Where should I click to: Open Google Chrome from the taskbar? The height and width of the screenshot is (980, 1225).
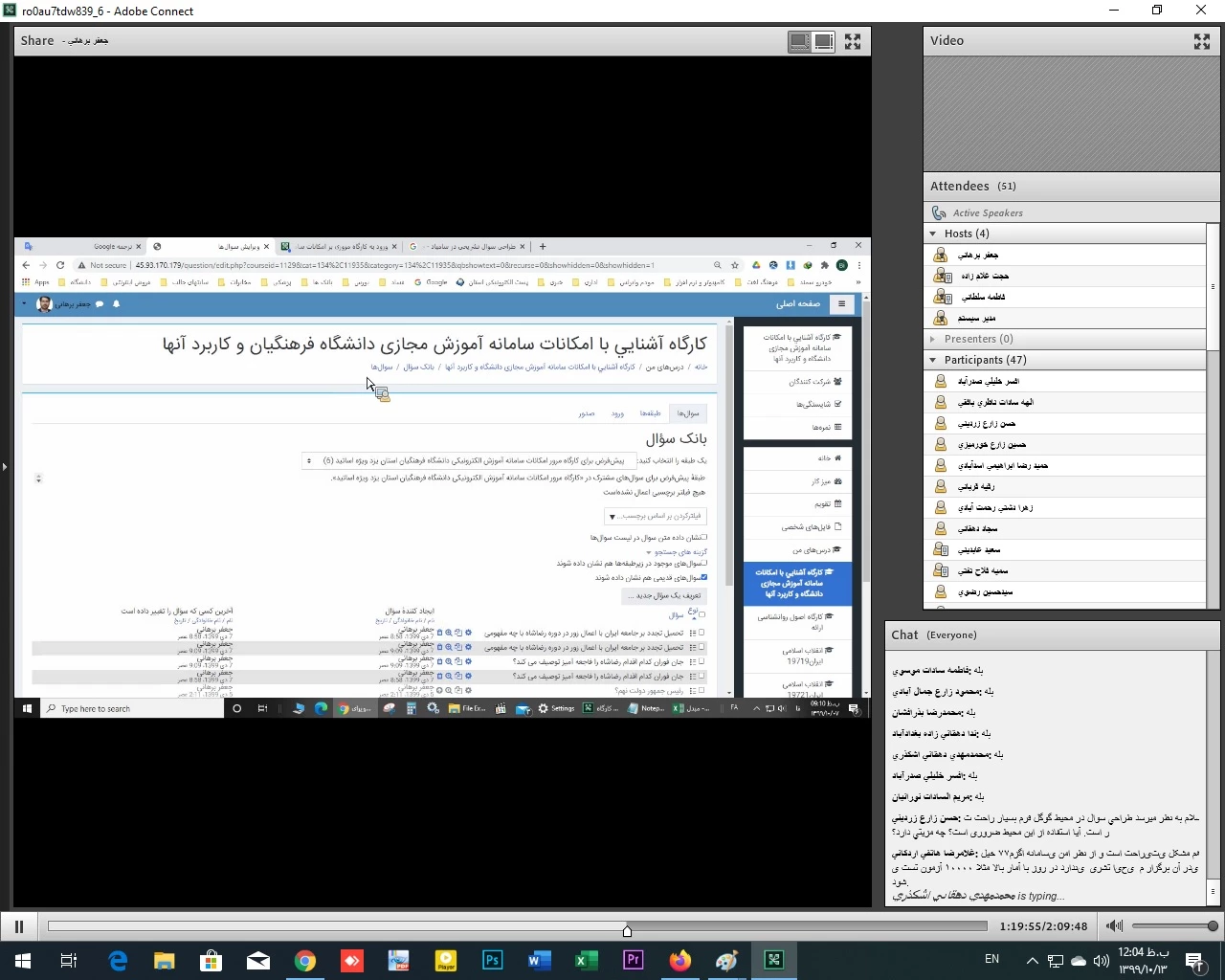pos(305,960)
